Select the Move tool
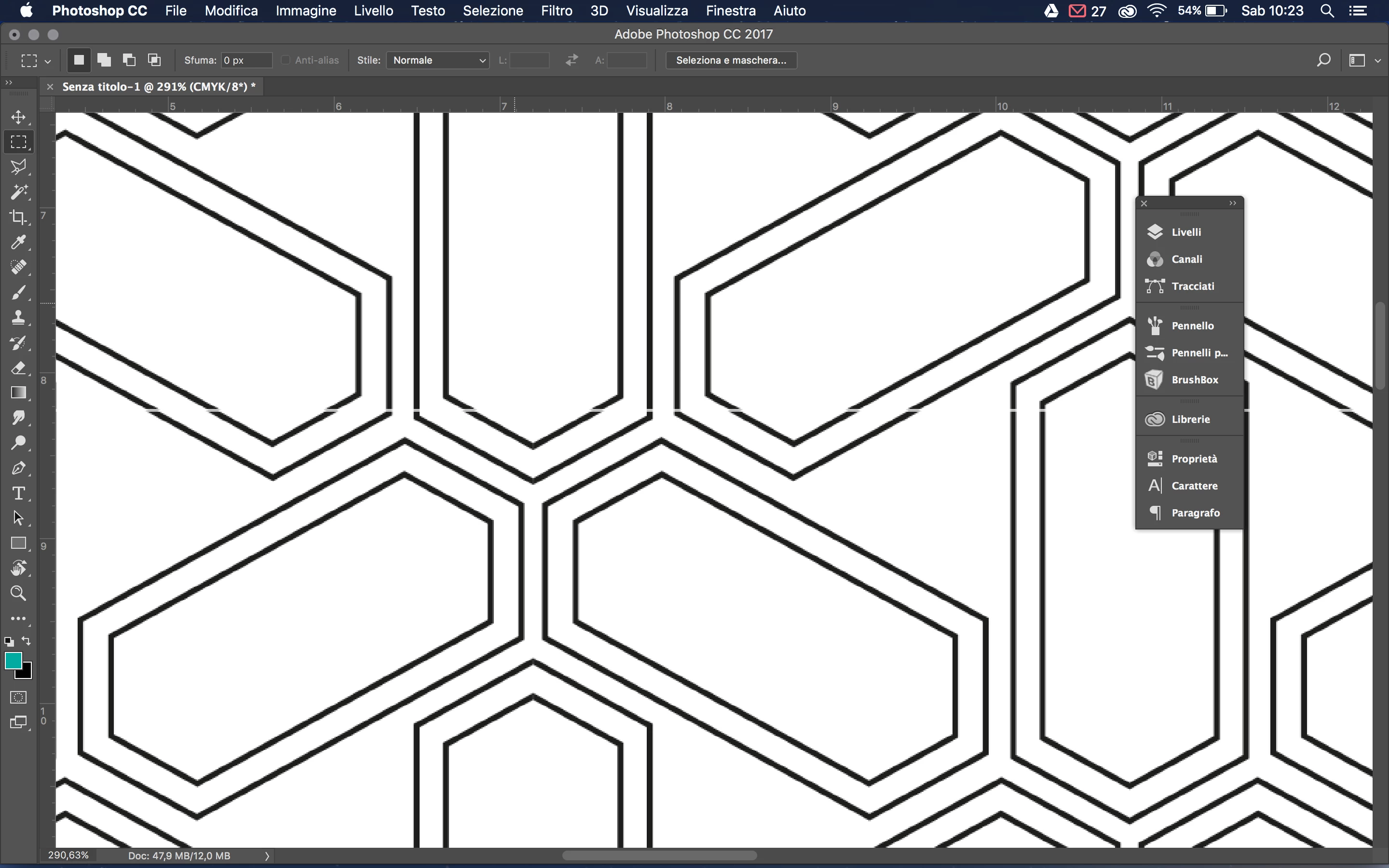The height and width of the screenshot is (868, 1389). point(18,117)
